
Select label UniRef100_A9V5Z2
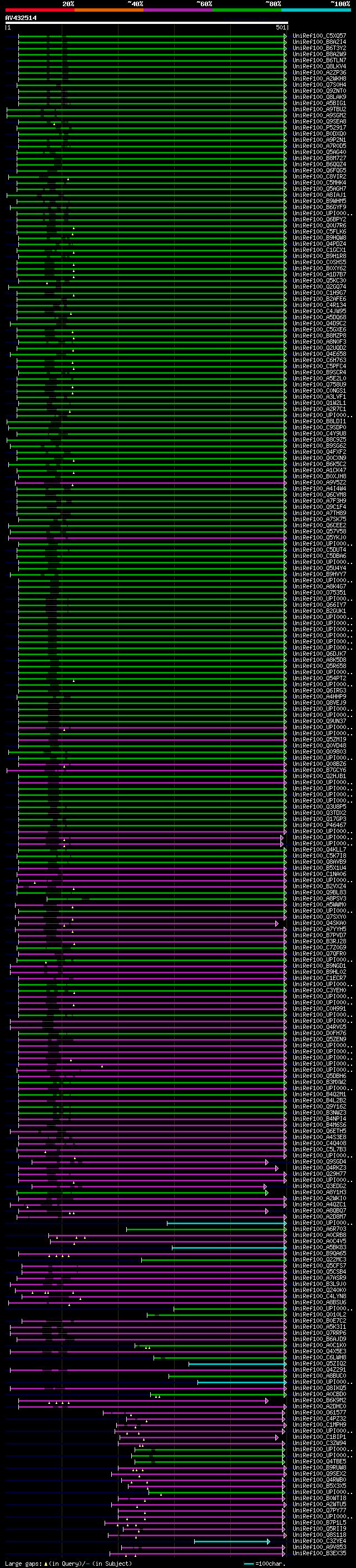tap(319, 483)
